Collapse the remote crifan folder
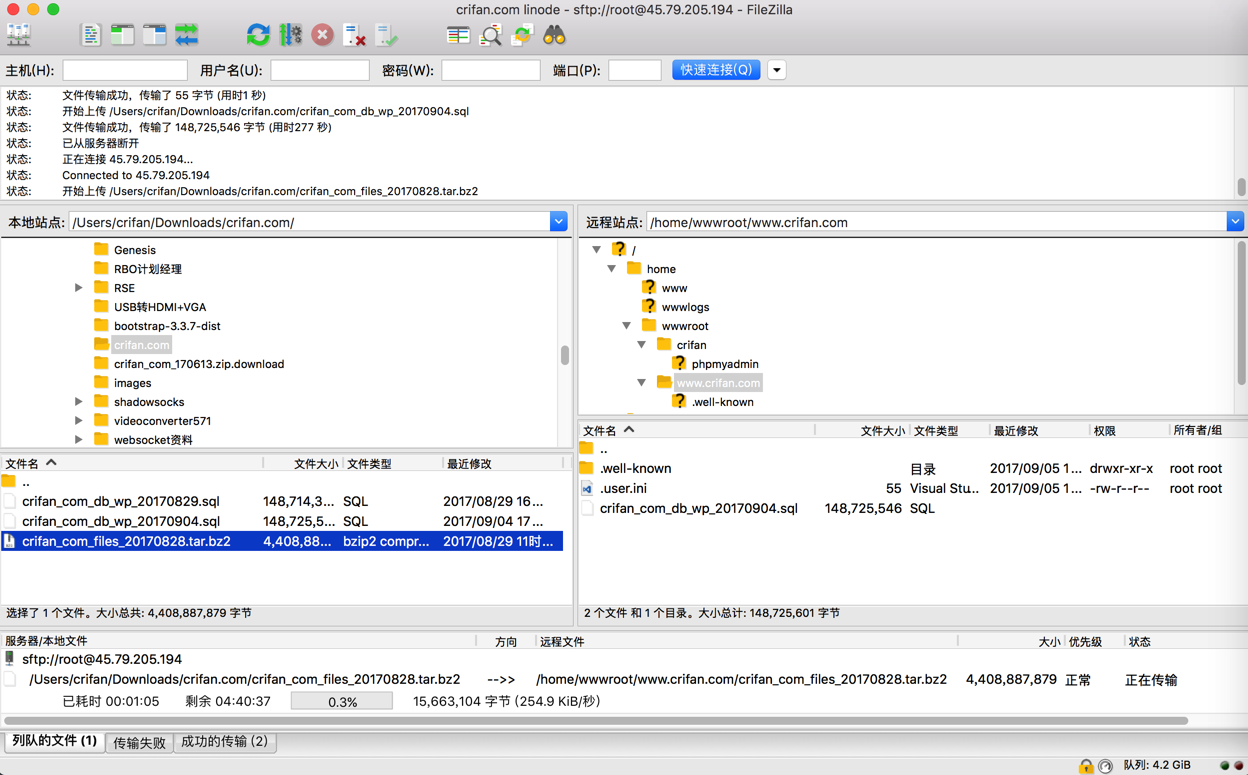This screenshot has height=775, width=1248. coord(642,345)
